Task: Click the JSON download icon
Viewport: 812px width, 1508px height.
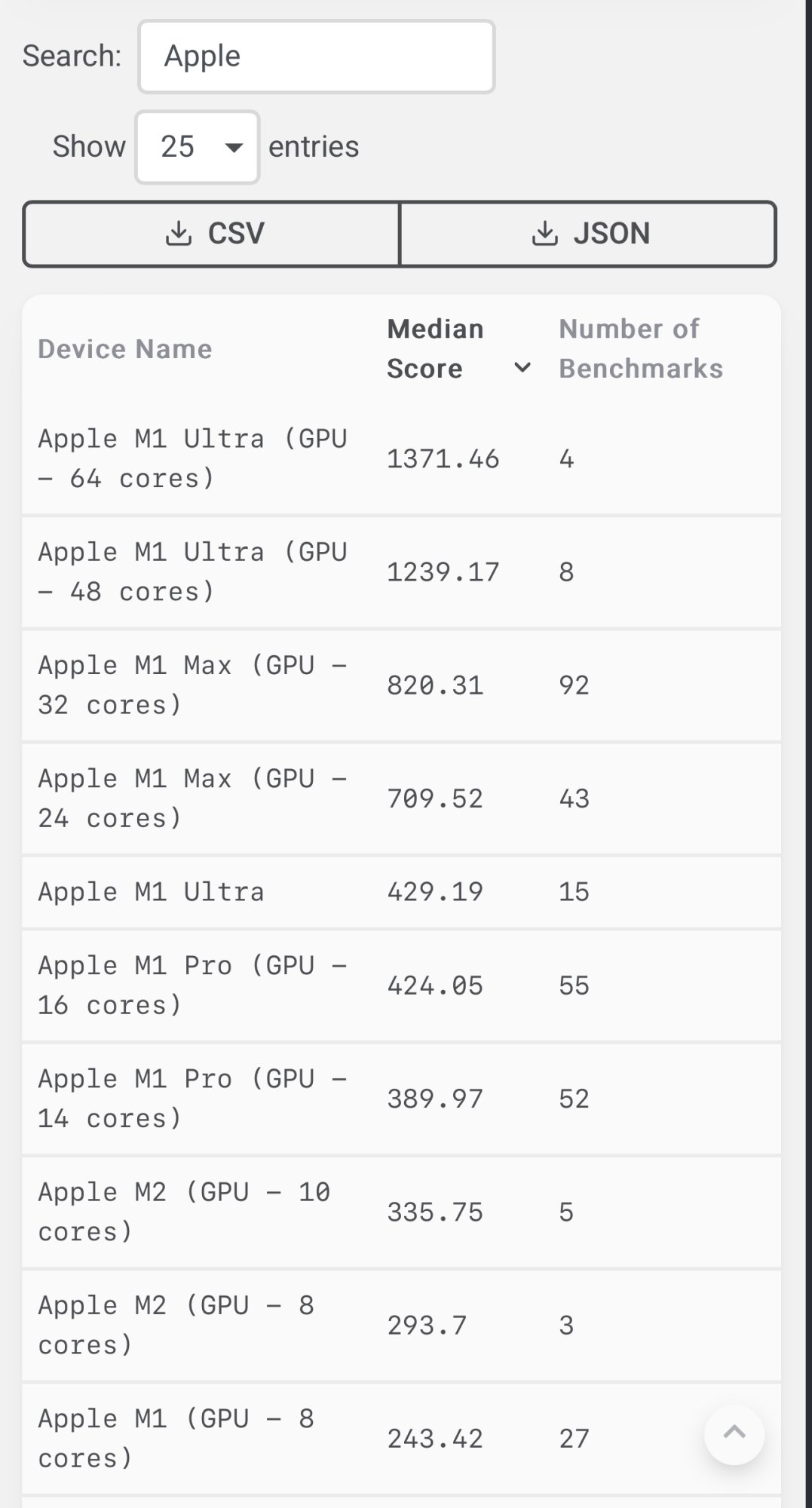Action: pos(545,234)
